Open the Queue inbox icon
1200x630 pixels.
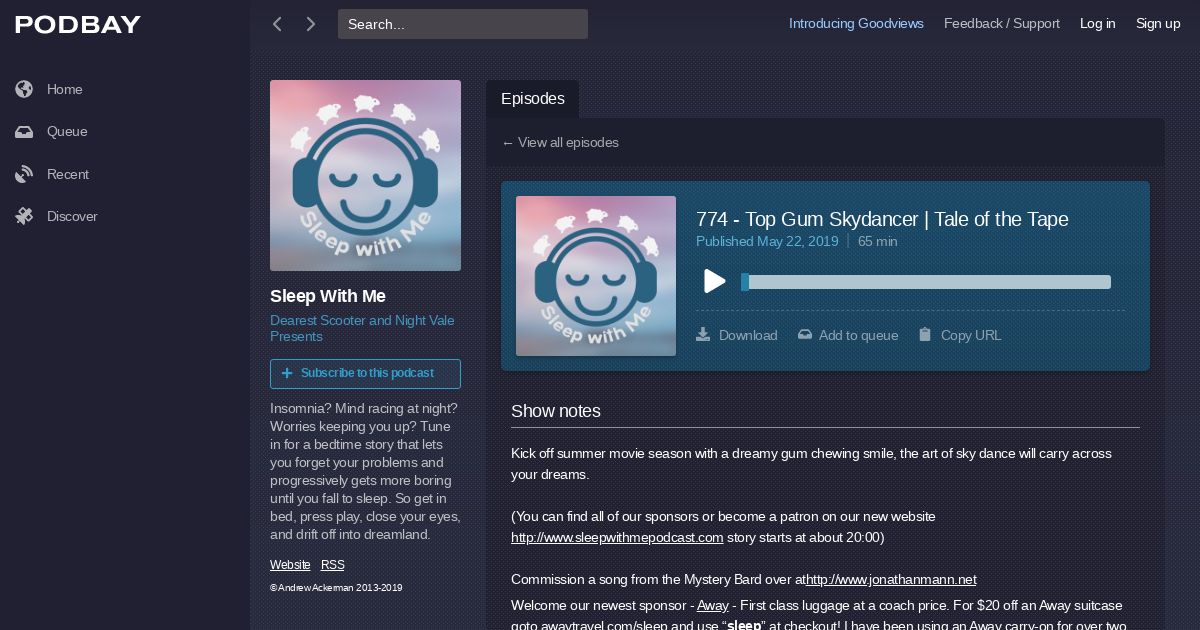(24, 132)
